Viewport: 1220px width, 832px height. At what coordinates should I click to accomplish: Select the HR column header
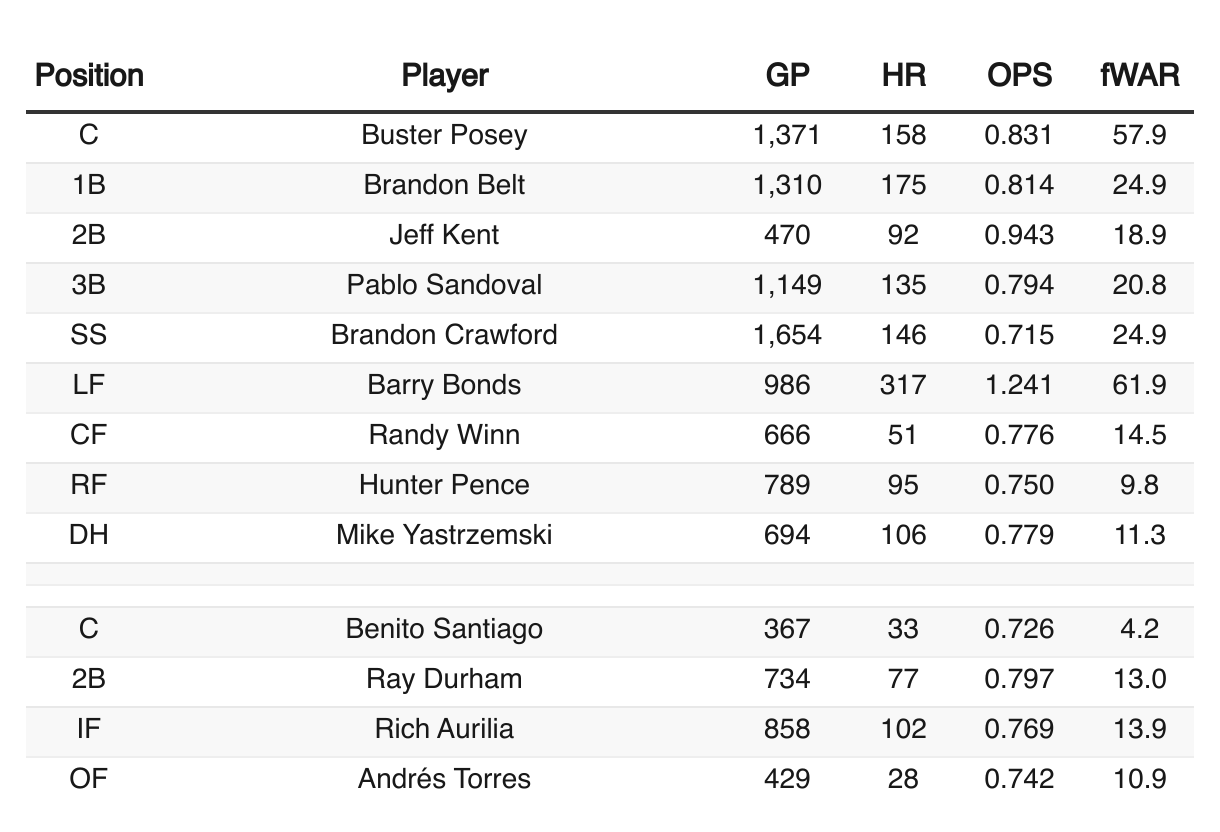click(904, 76)
